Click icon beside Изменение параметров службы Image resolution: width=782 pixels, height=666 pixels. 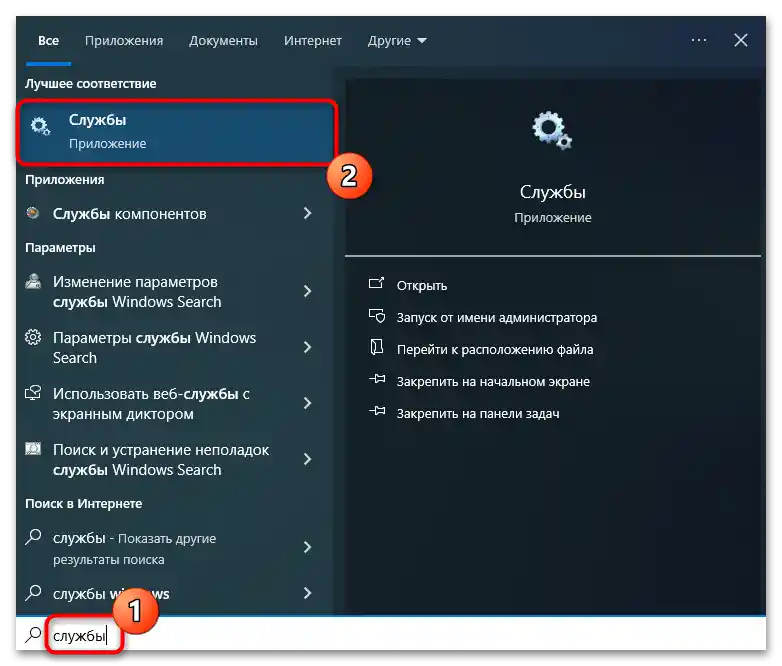(33, 282)
